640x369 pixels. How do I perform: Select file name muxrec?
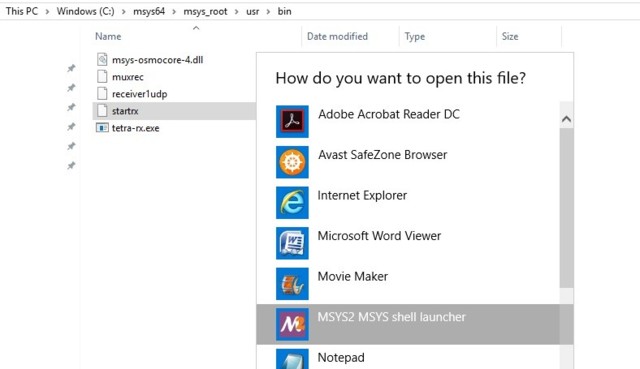point(128,77)
